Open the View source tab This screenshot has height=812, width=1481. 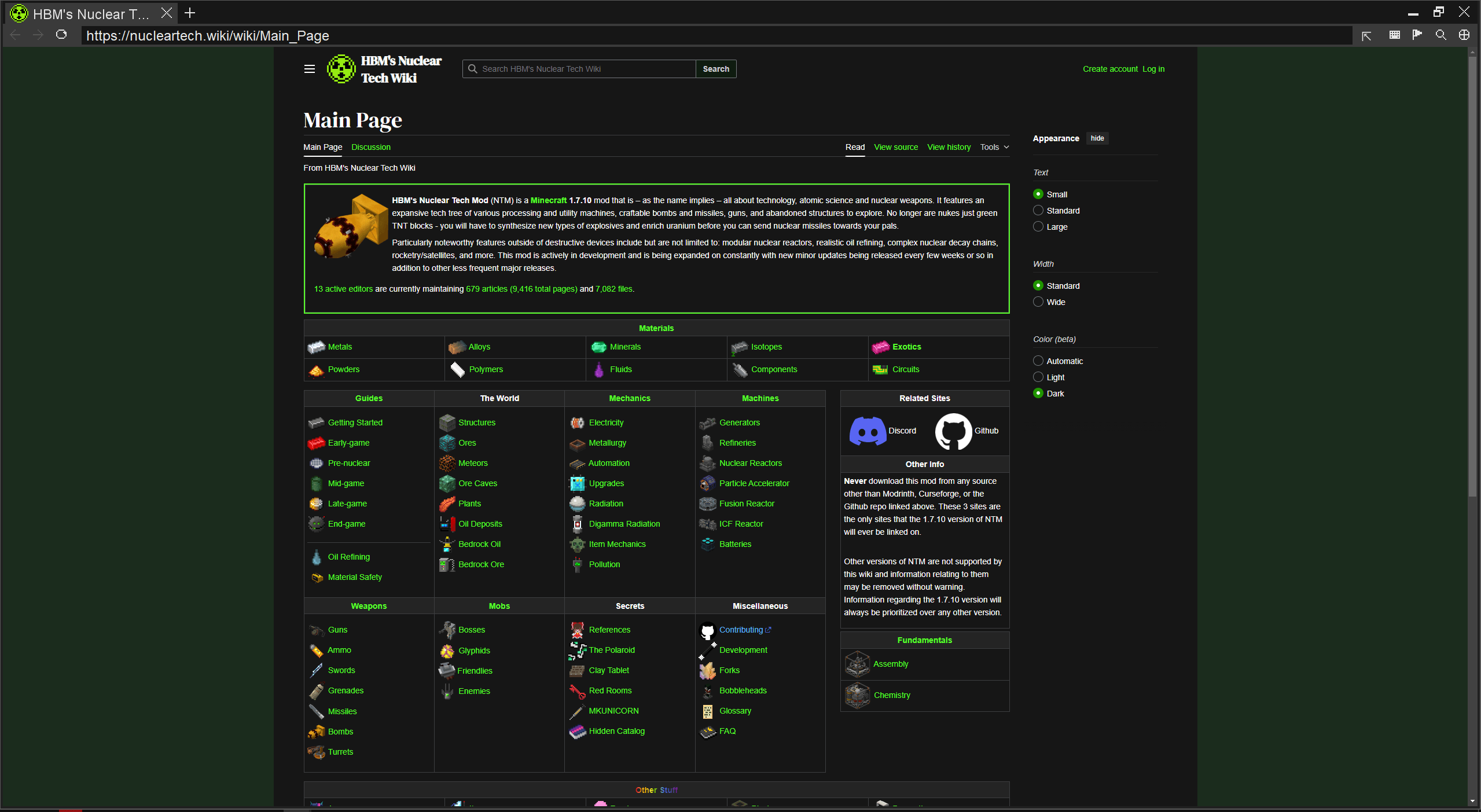895,147
